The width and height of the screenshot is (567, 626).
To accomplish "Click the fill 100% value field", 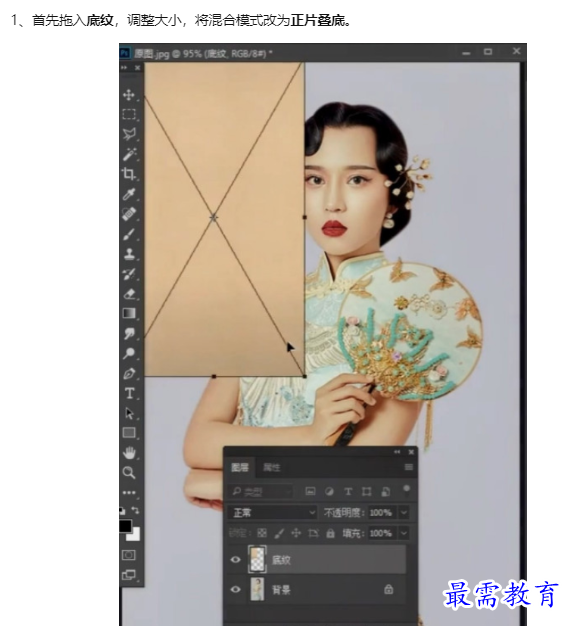I will (x=381, y=533).
